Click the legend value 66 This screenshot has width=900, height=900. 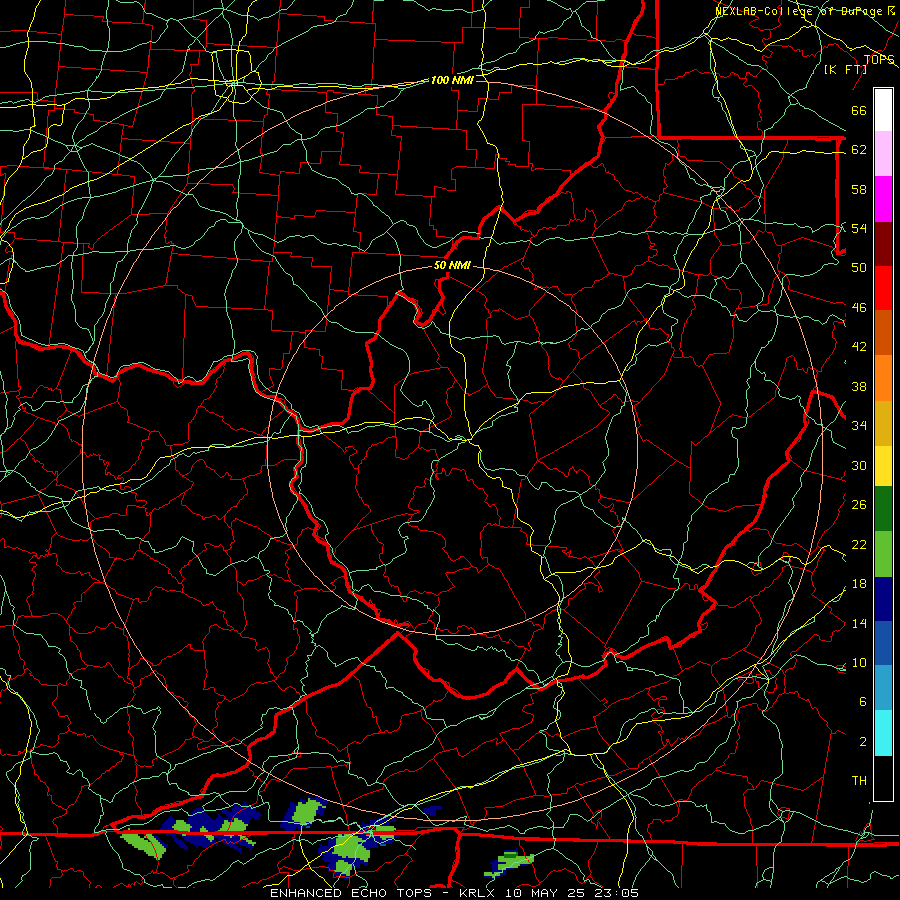coord(859,111)
